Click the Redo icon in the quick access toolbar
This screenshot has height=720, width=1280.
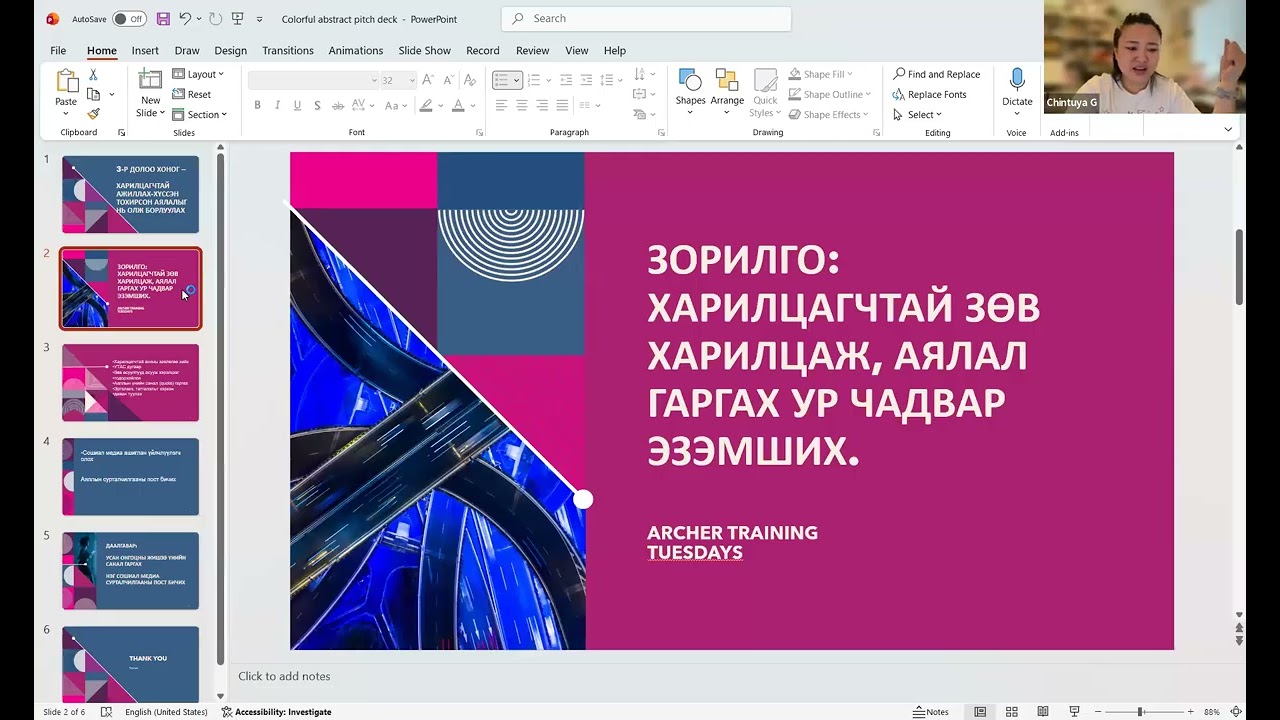tap(213, 19)
